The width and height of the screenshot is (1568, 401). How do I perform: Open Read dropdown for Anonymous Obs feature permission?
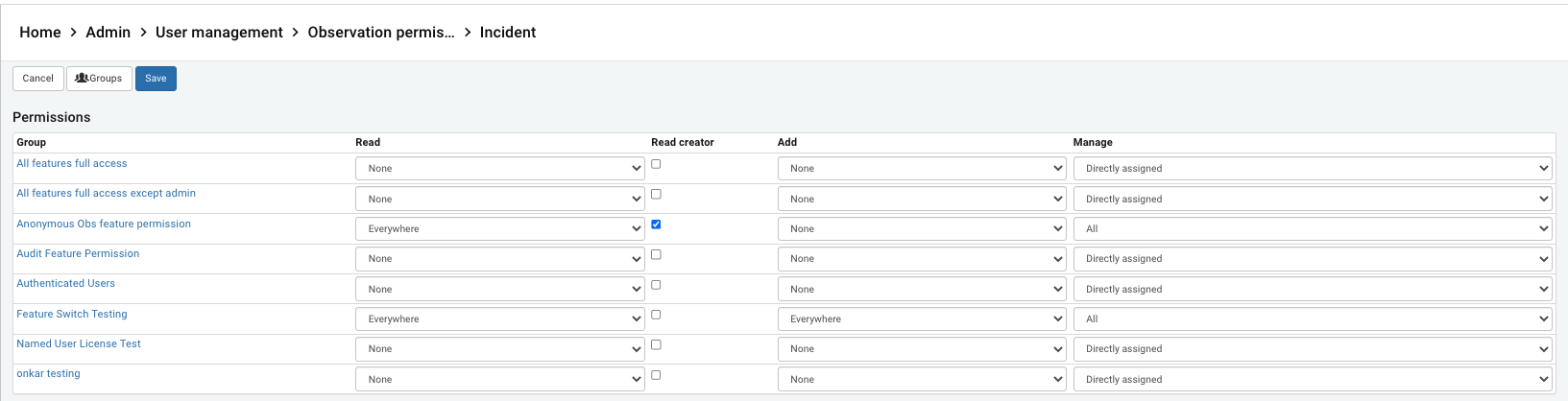pos(499,229)
